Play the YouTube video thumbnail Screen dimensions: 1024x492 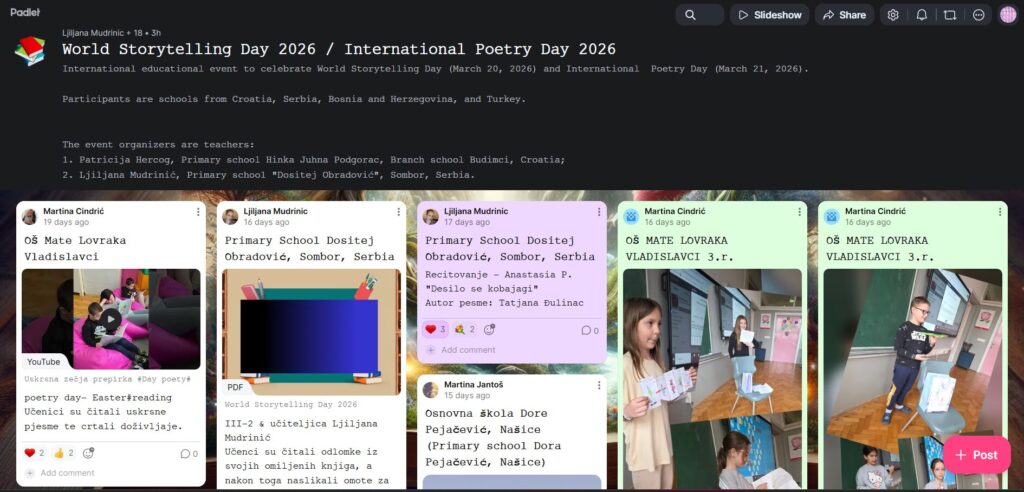(111, 319)
